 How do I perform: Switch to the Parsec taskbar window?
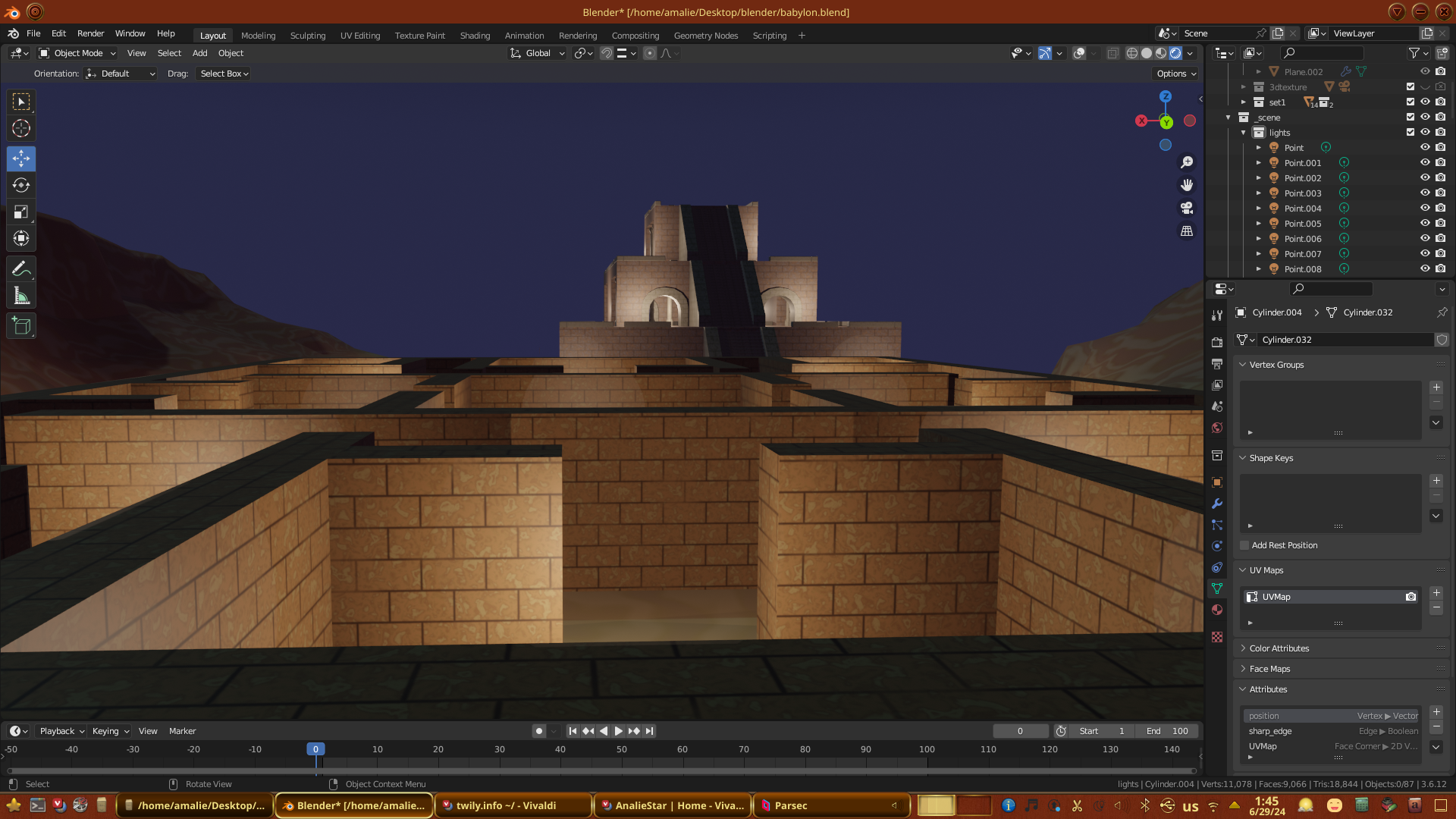[790, 805]
